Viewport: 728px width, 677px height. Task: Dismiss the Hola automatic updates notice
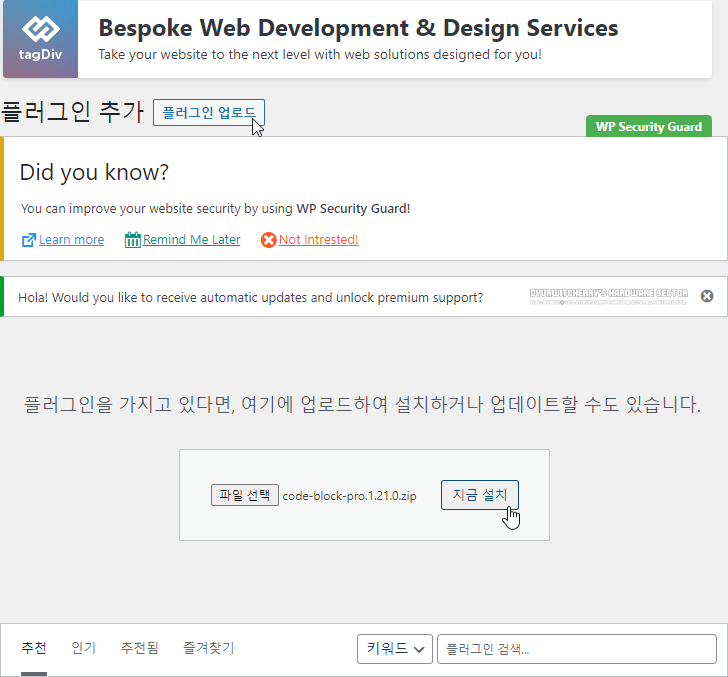pyautogui.click(x=707, y=296)
